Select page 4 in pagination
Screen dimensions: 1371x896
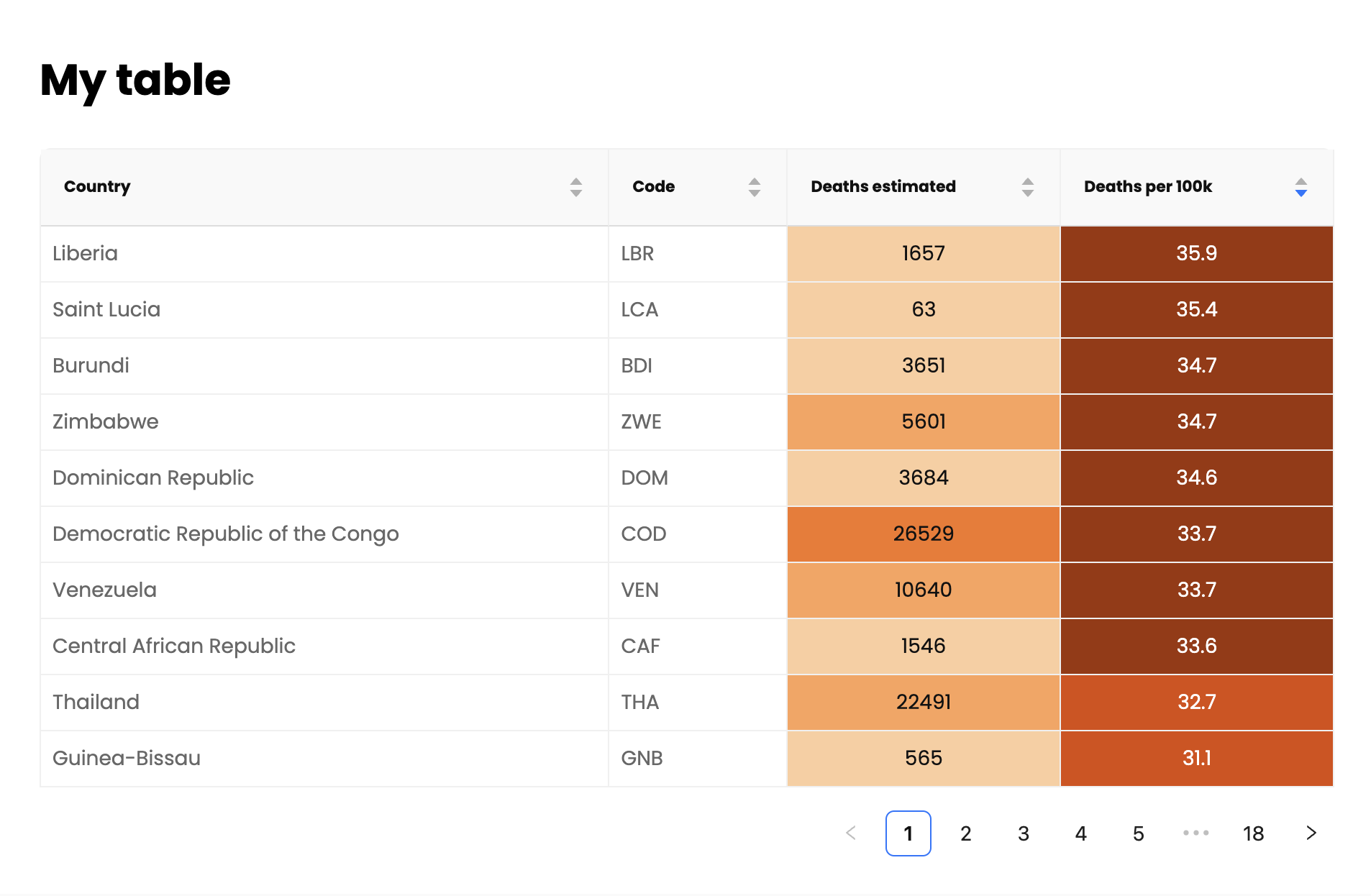point(1080,833)
